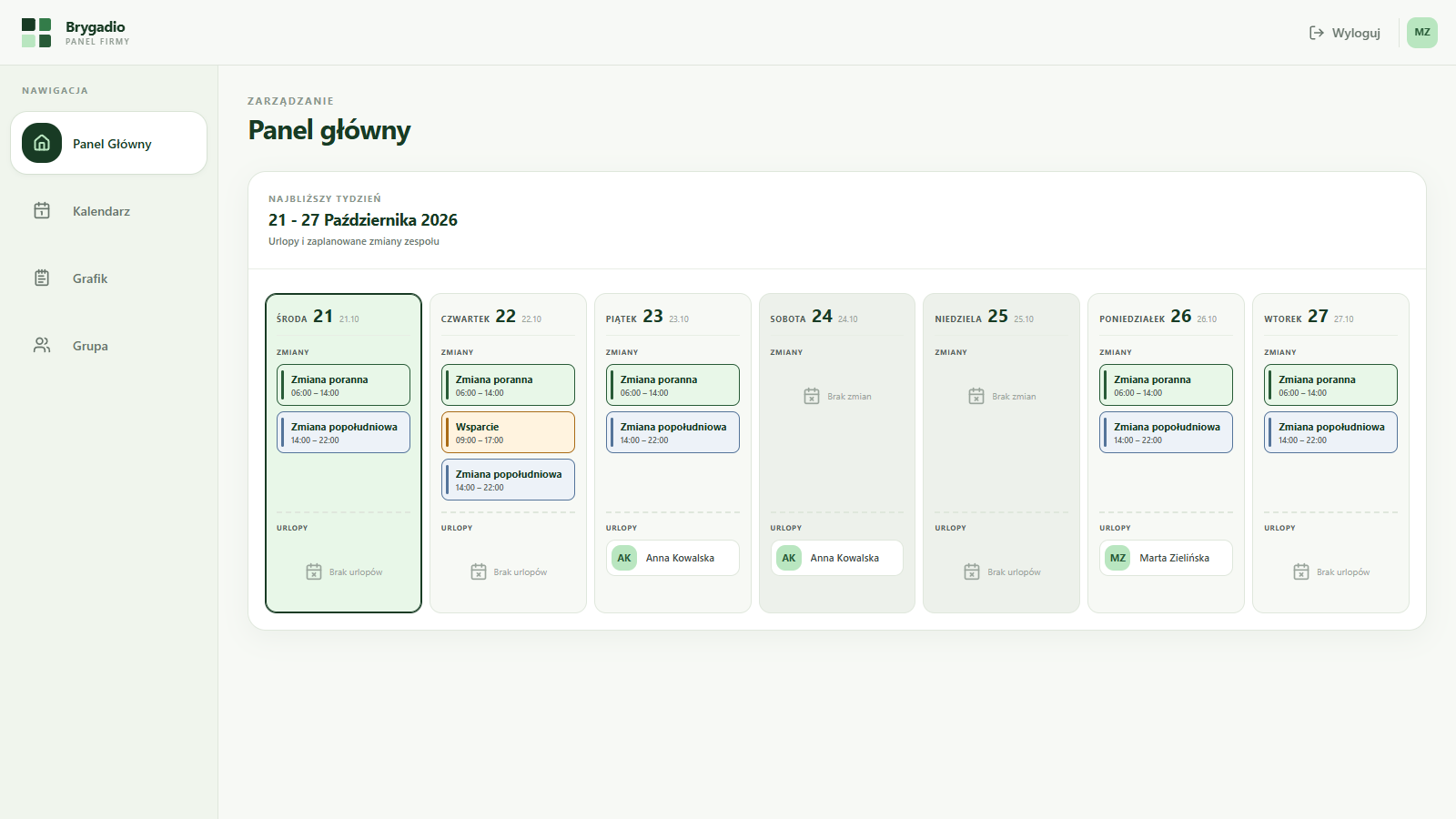The height and width of the screenshot is (819, 1456).
Task: Open Tuesday 27 Zmiana poranna shift
Action: click(1330, 385)
